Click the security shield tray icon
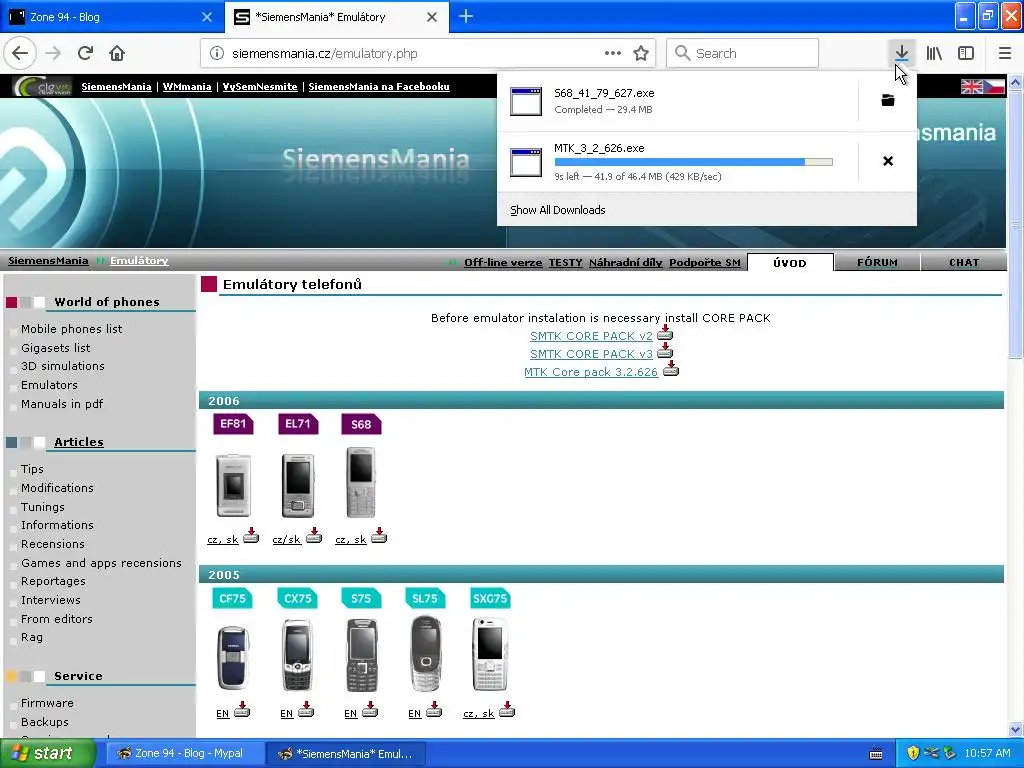The height and width of the screenshot is (768, 1024). [913, 753]
